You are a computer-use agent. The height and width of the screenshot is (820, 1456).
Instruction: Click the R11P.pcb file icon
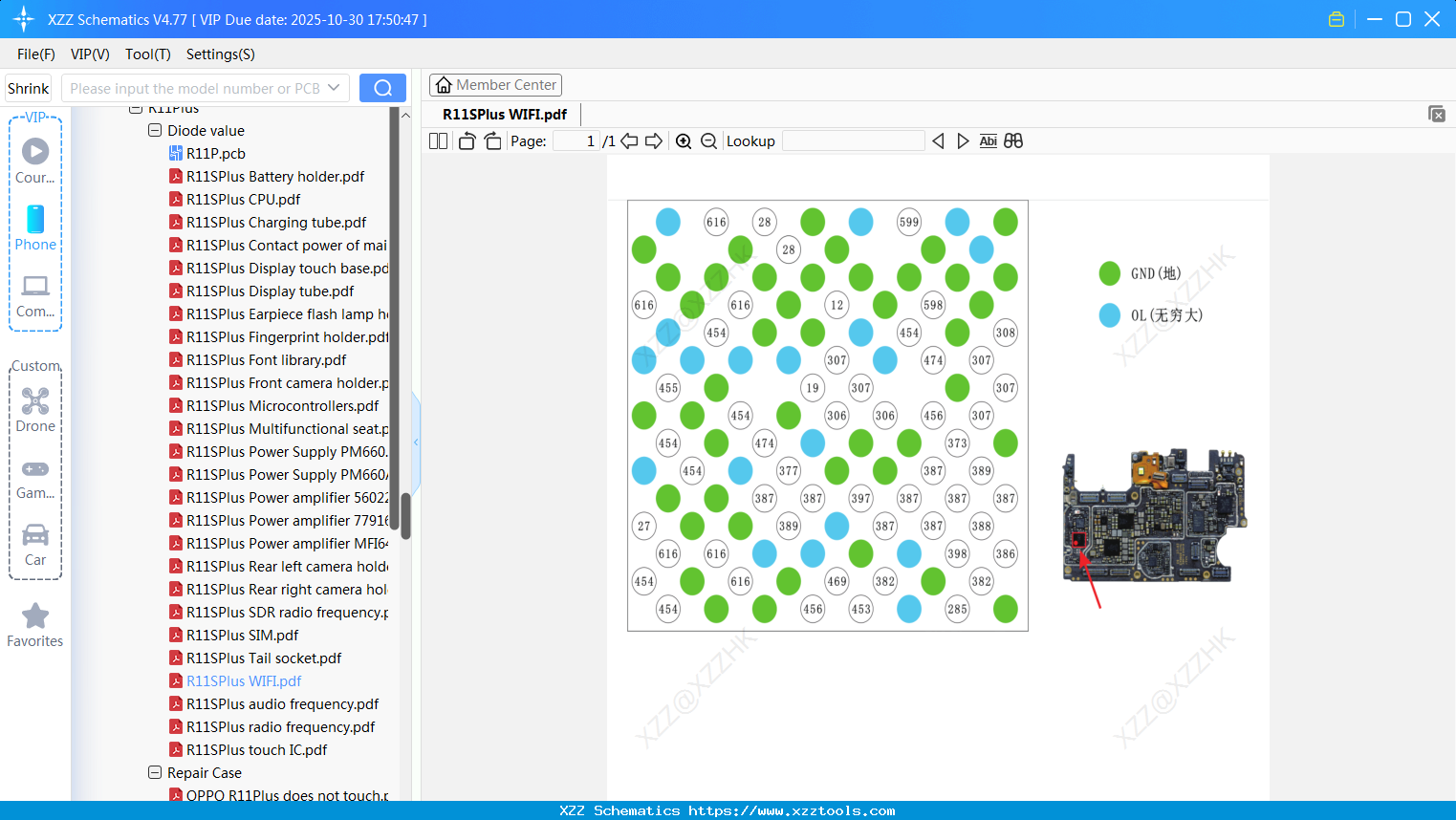176,153
